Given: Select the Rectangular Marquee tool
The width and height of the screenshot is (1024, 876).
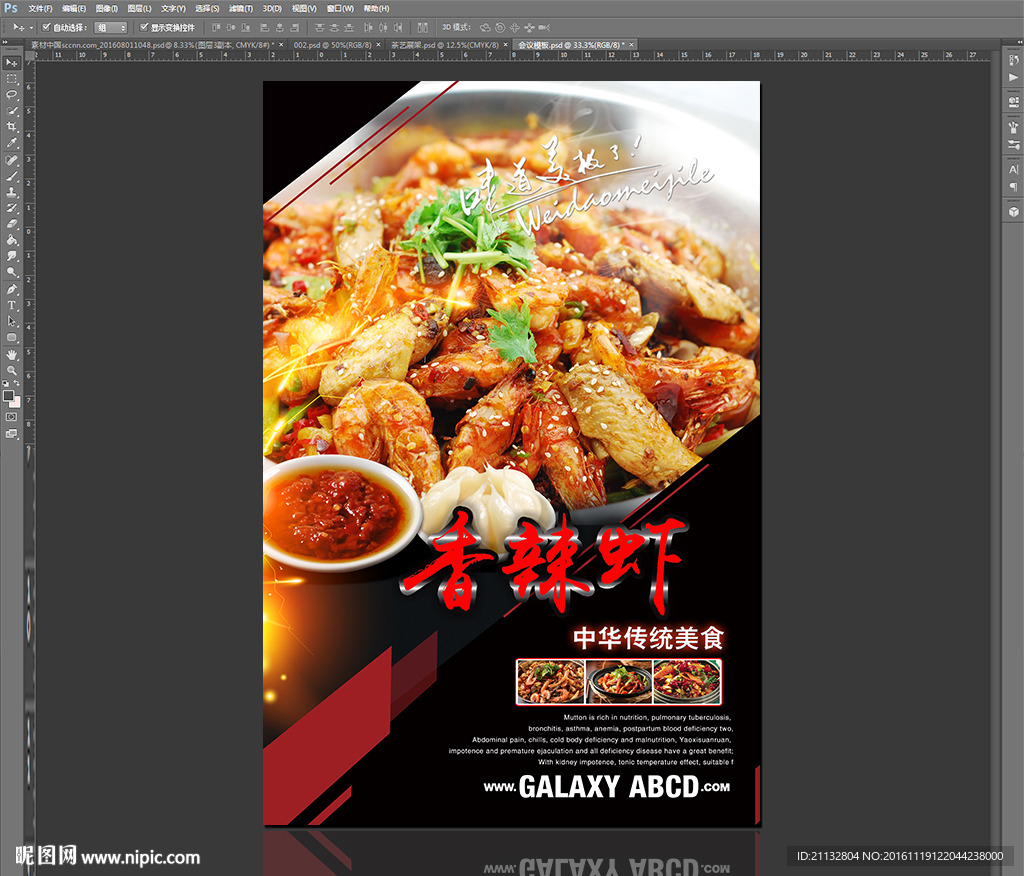Looking at the screenshot, I should 12,79.
